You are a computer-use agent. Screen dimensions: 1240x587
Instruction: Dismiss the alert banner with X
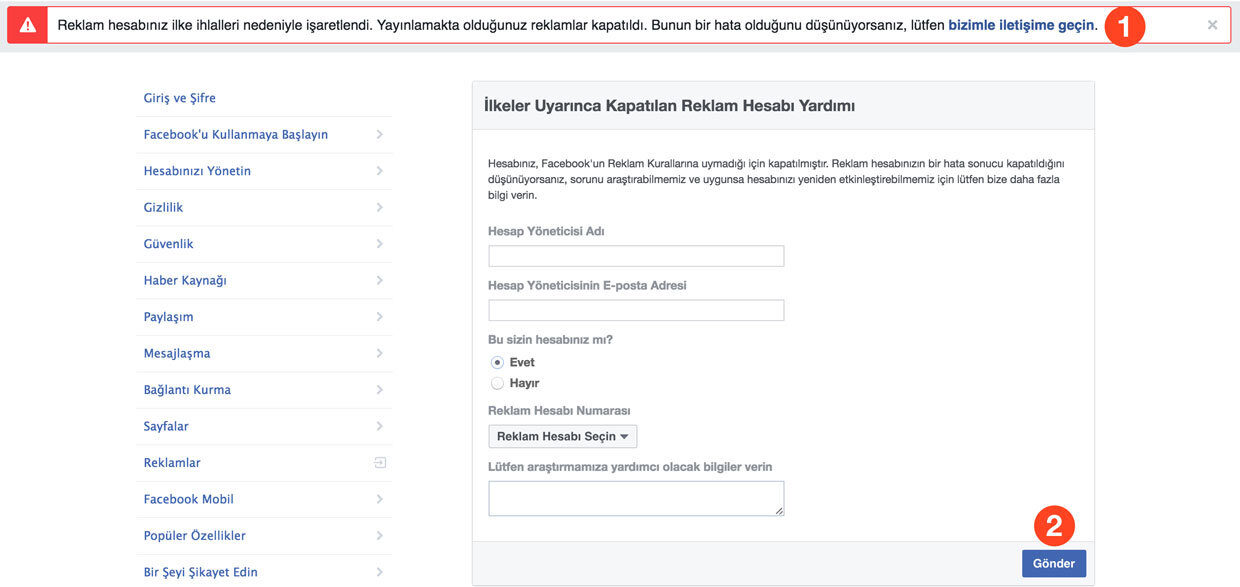click(x=1212, y=25)
